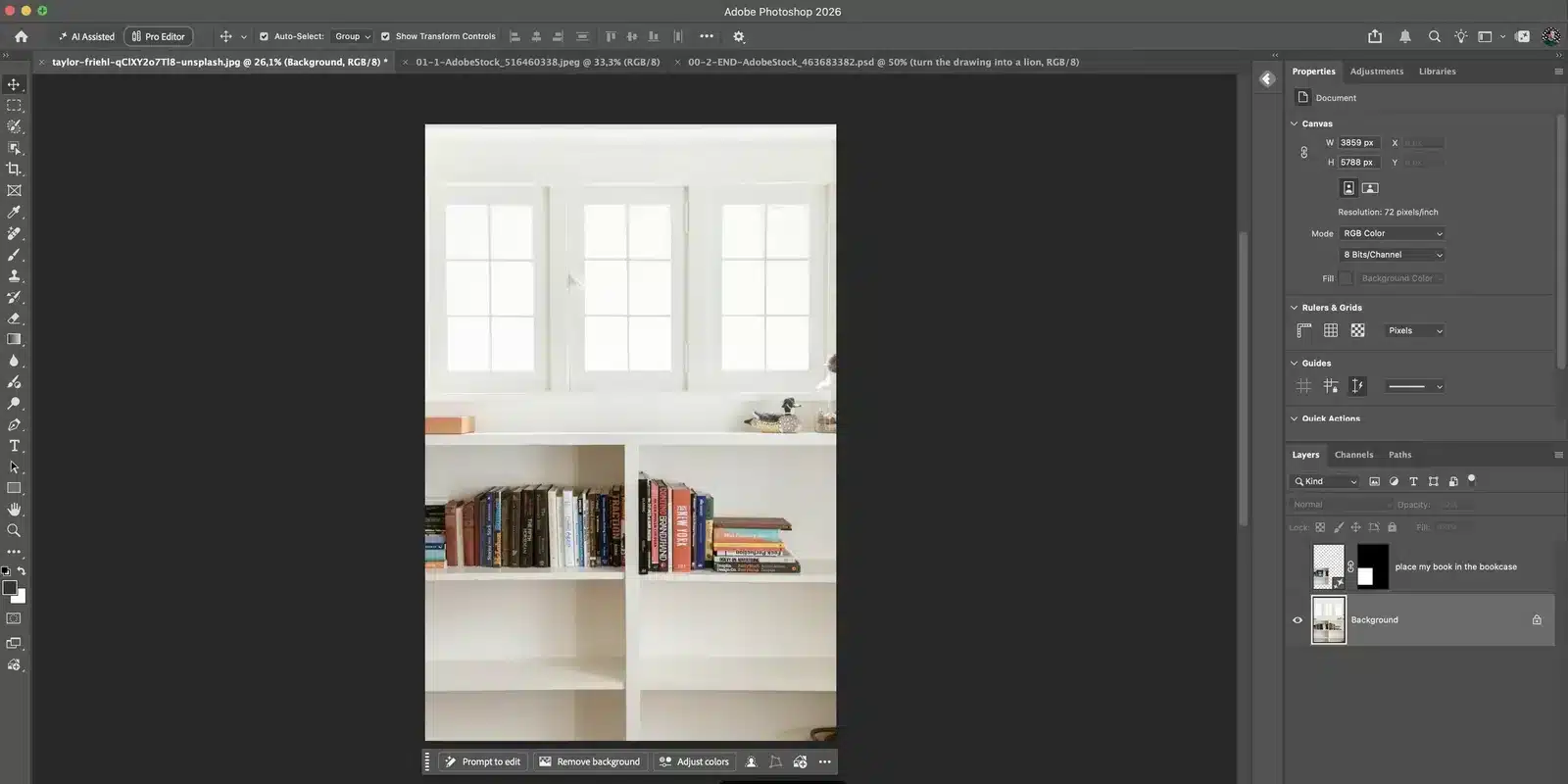Switch to the Channels tab

1353,455
